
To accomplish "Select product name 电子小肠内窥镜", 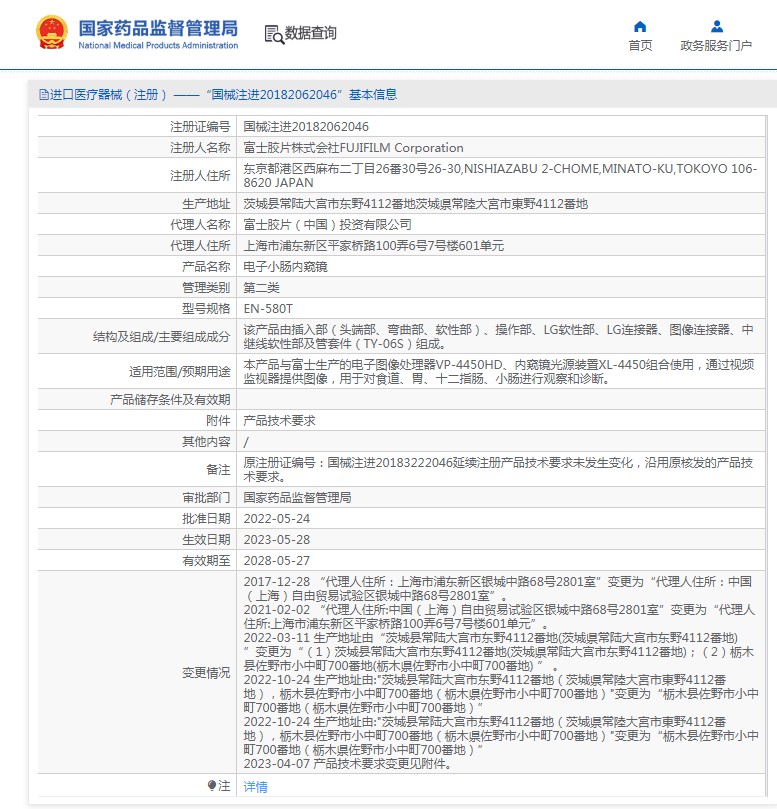I will [x=285, y=267].
